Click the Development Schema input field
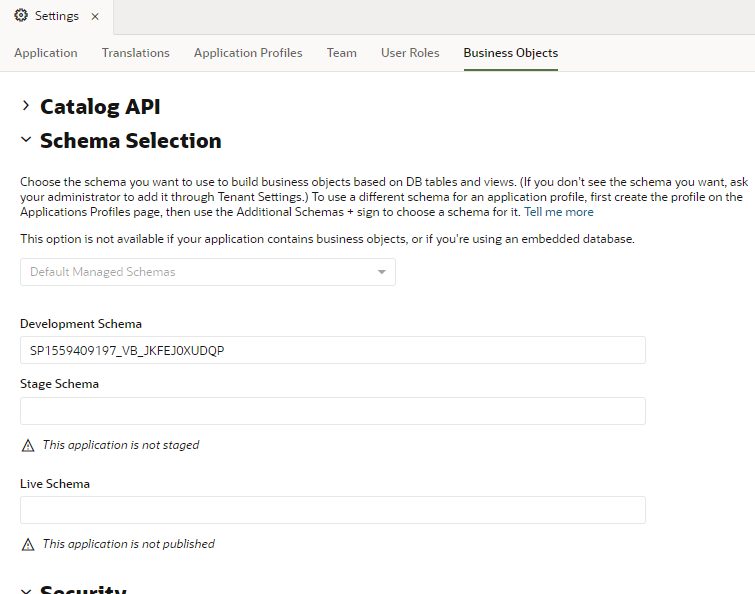This screenshot has width=755, height=594. 333,350
